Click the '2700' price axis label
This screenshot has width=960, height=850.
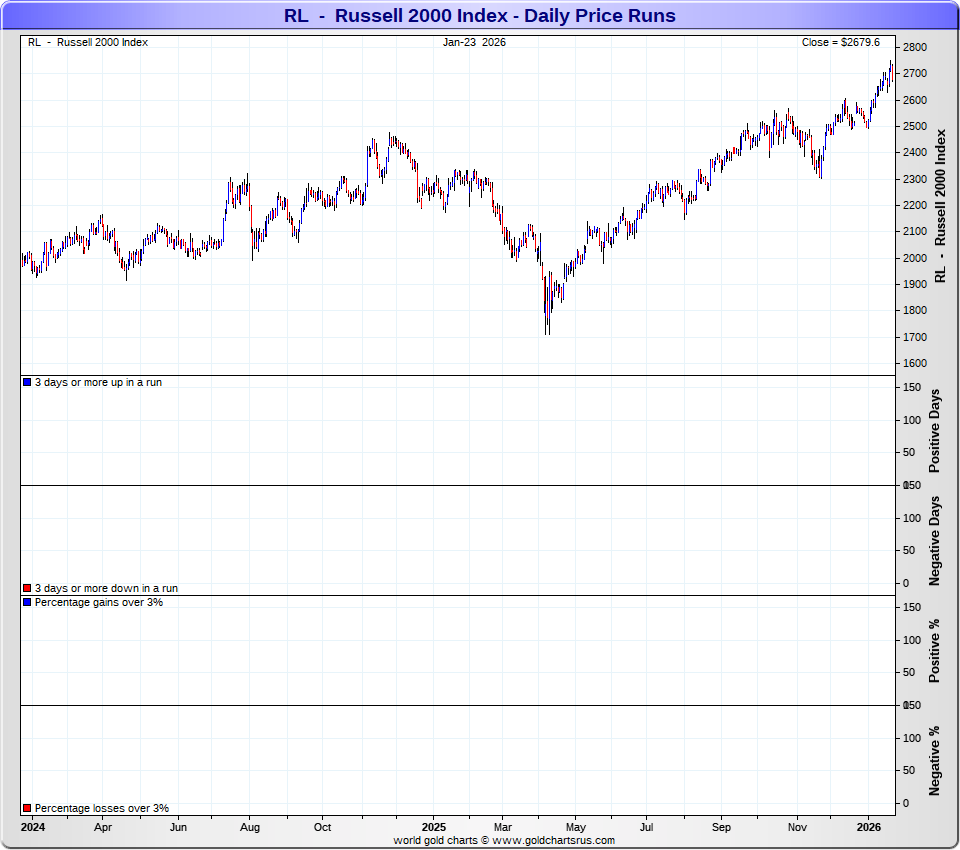(x=915, y=73)
